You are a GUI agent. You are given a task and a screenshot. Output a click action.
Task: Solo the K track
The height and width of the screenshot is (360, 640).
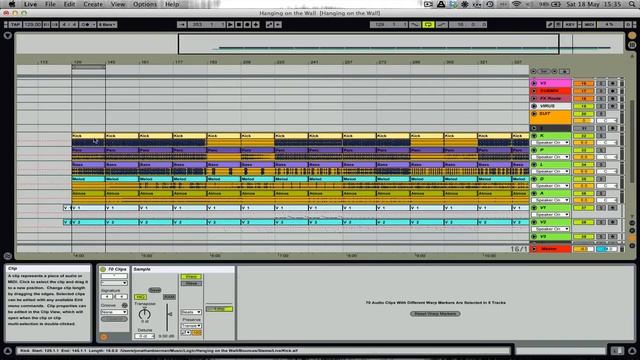click(x=601, y=136)
